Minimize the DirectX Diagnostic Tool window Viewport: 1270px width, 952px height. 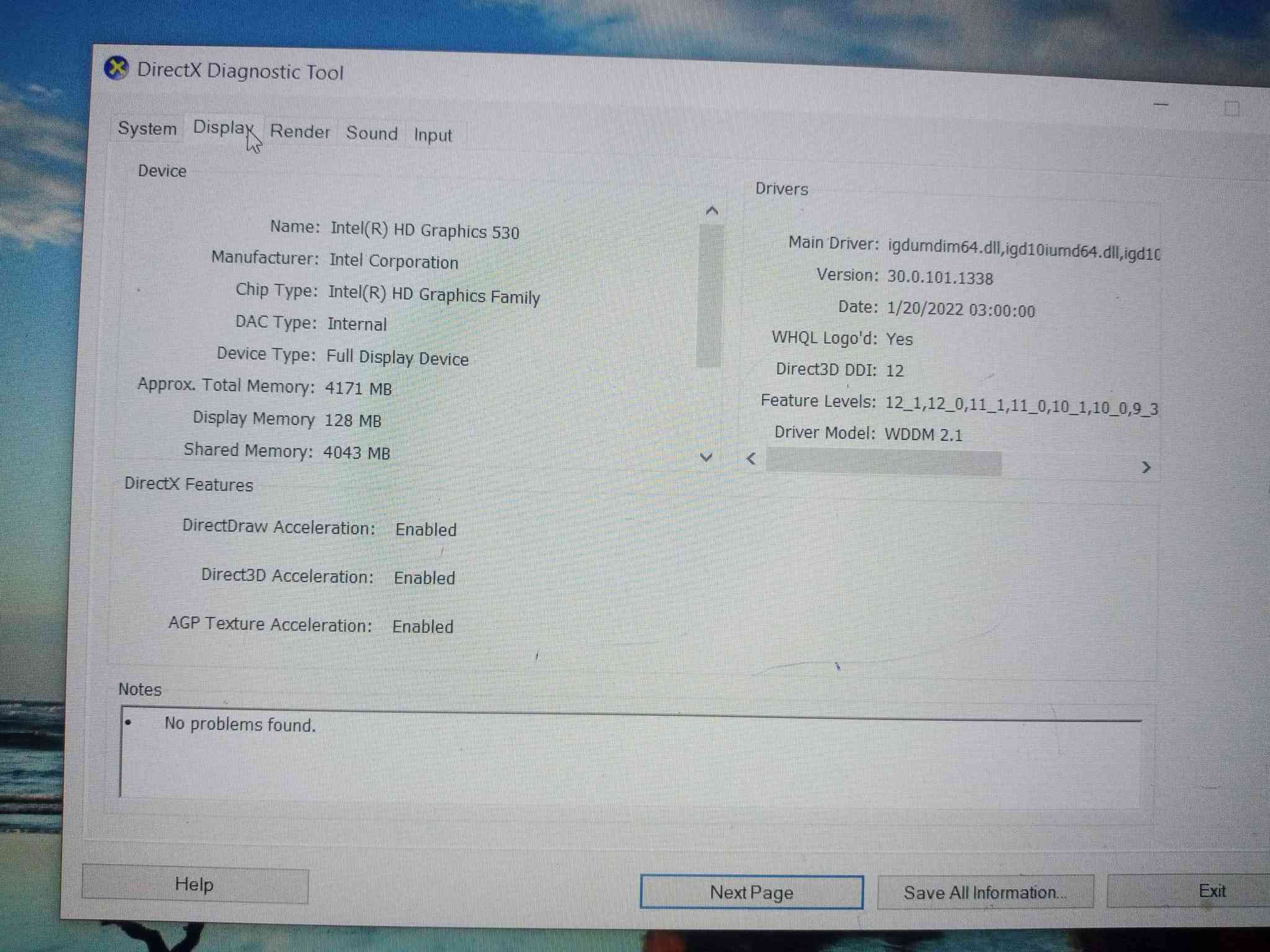click(1161, 105)
